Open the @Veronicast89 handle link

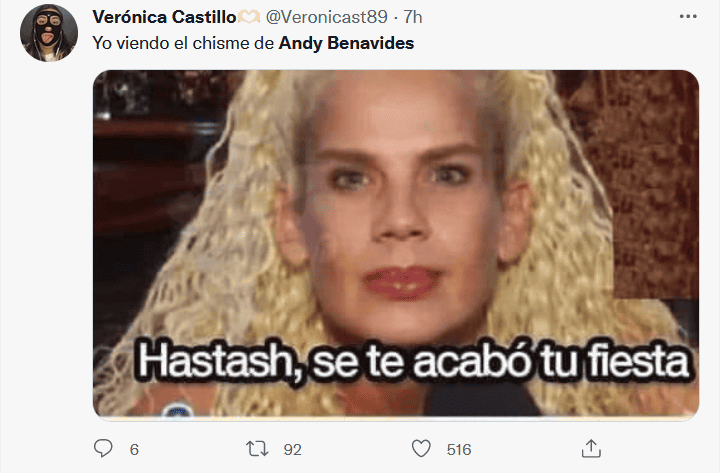point(326,17)
